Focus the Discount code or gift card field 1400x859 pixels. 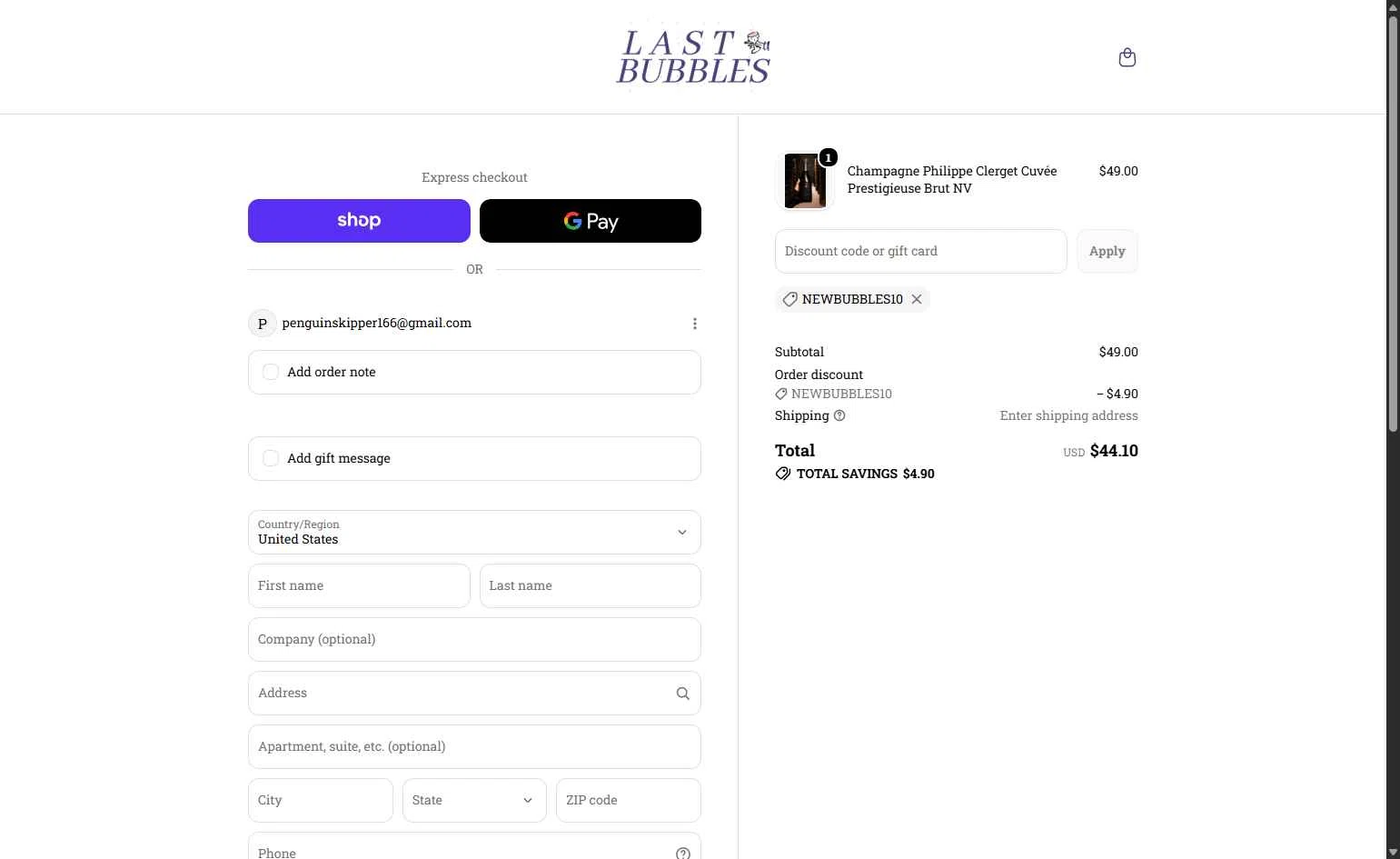pos(920,251)
